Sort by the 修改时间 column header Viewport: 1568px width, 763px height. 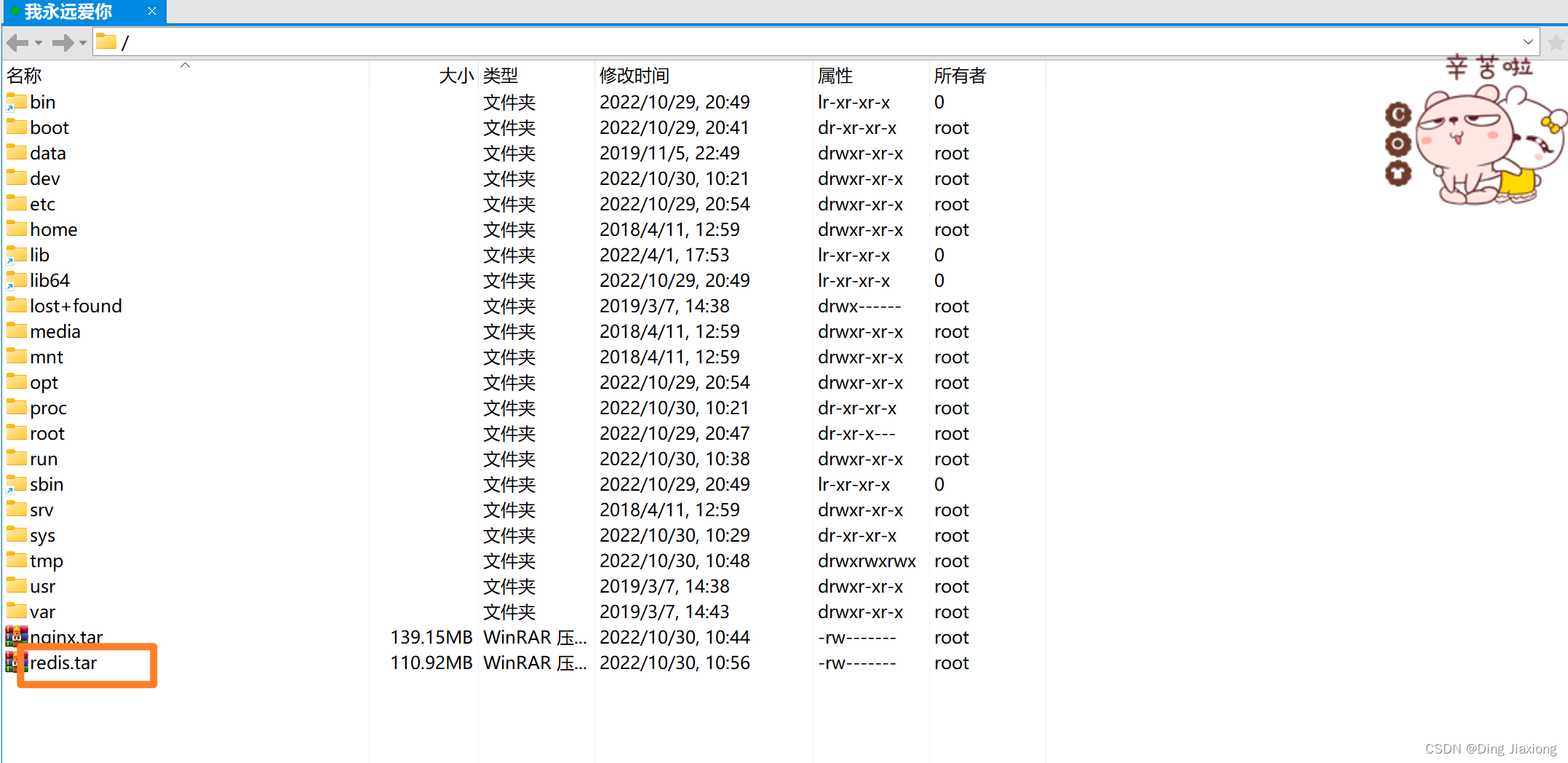pos(704,75)
